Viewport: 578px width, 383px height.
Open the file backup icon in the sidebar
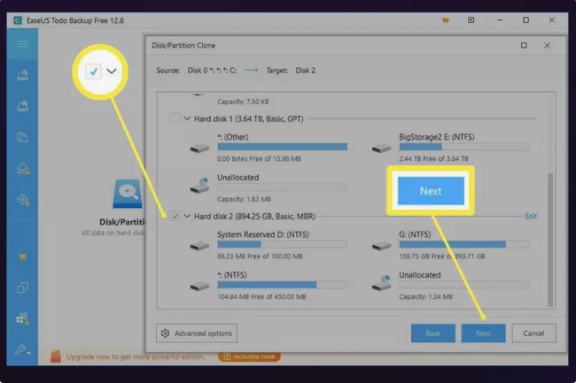coord(22,137)
